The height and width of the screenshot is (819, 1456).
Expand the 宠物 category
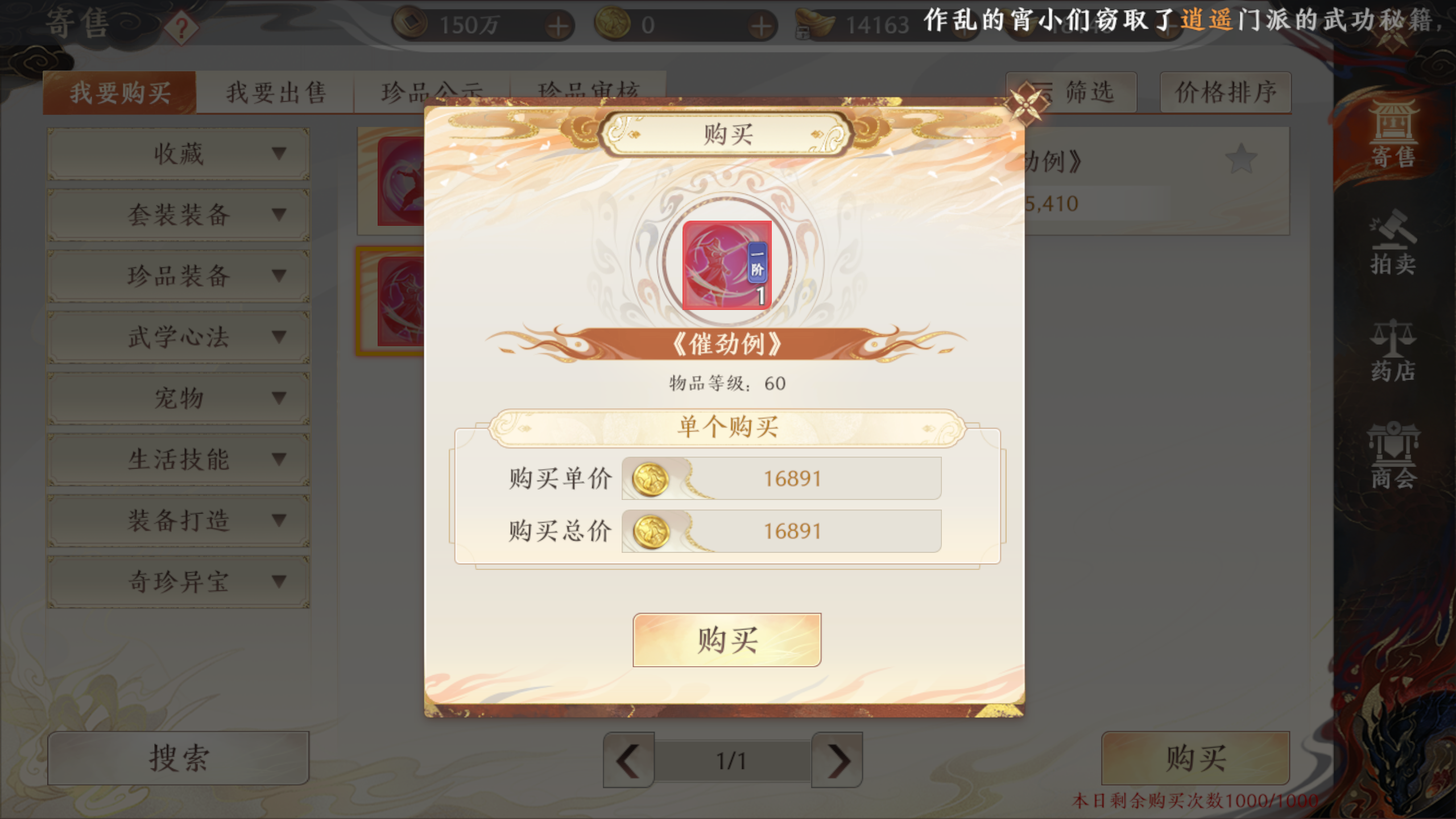pyautogui.click(x=179, y=398)
